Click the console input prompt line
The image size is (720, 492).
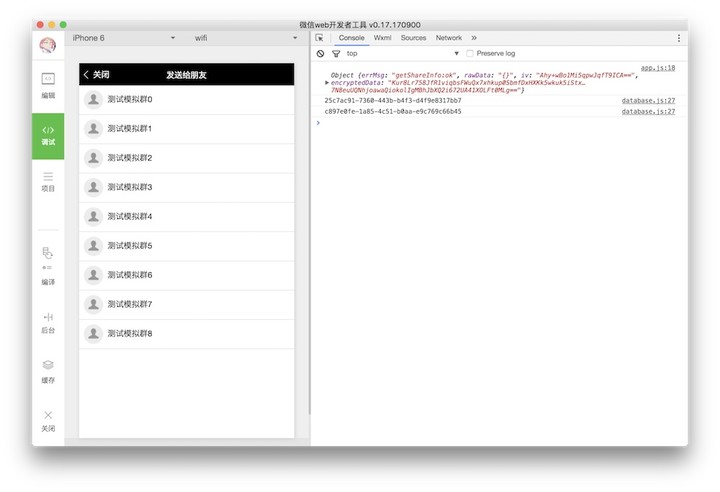[x=500, y=123]
